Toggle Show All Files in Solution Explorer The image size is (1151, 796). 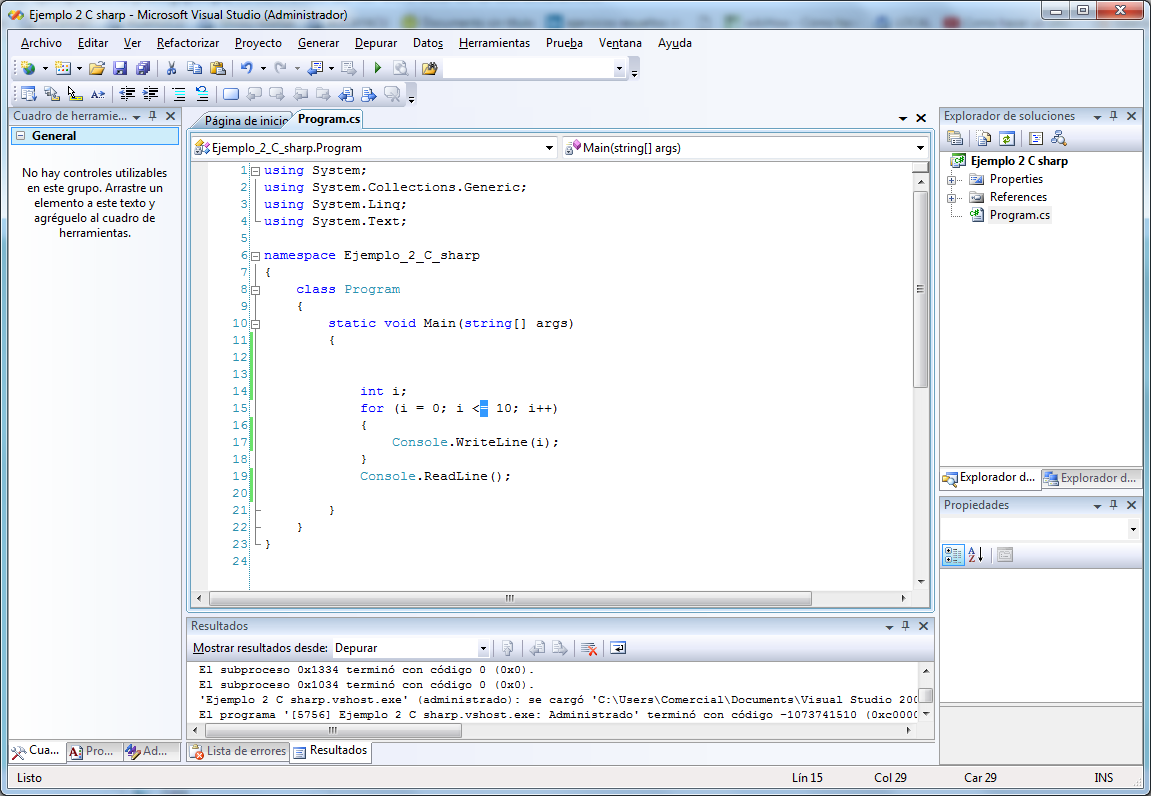click(x=984, y=138)
